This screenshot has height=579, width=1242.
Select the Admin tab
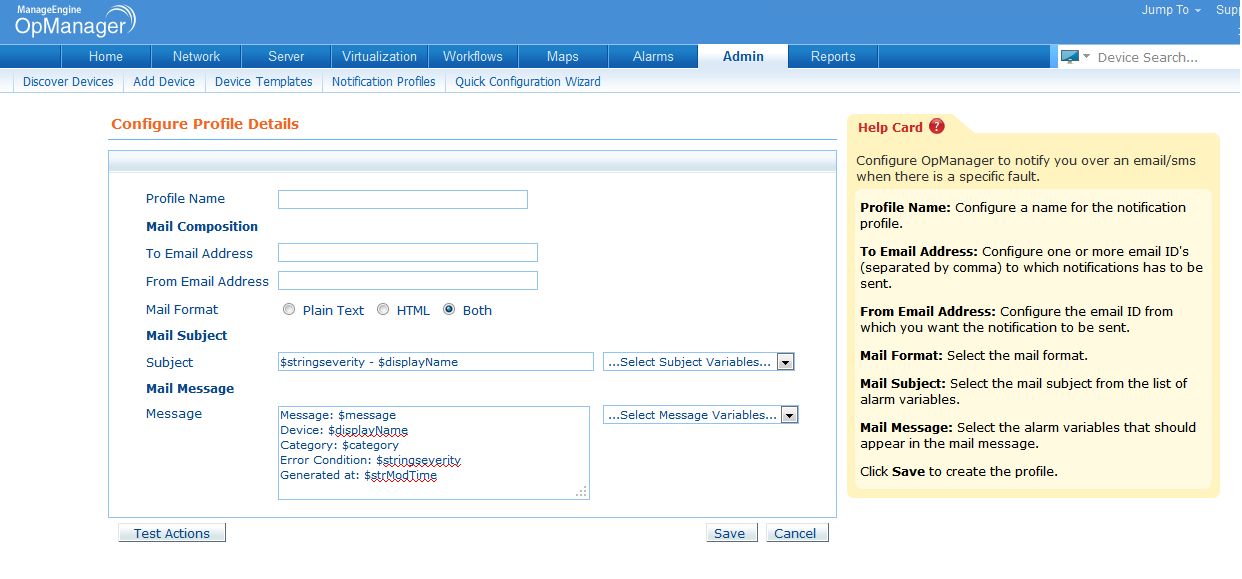(x=743, y=56)
